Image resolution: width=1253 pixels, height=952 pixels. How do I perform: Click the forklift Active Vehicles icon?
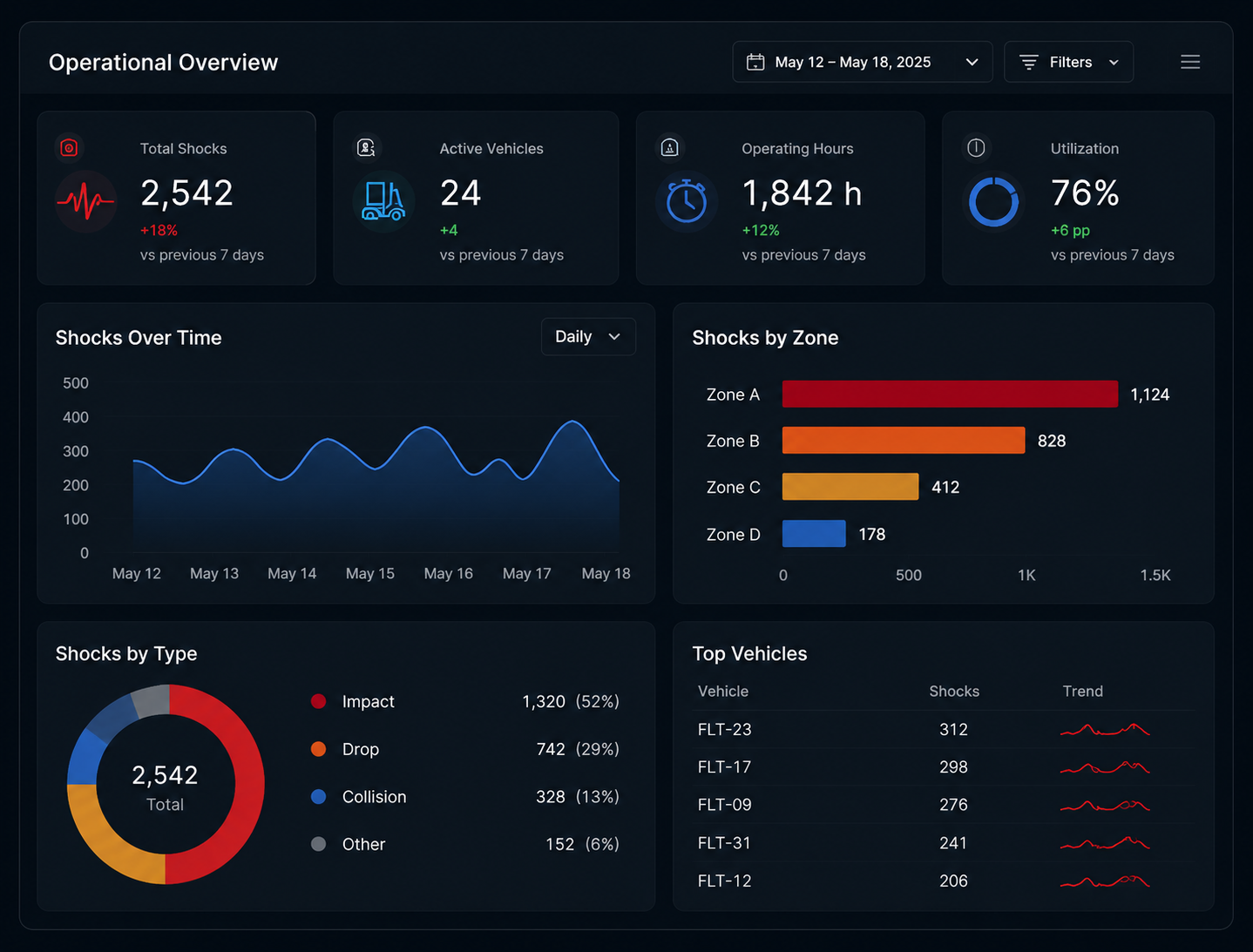(383, 201)
